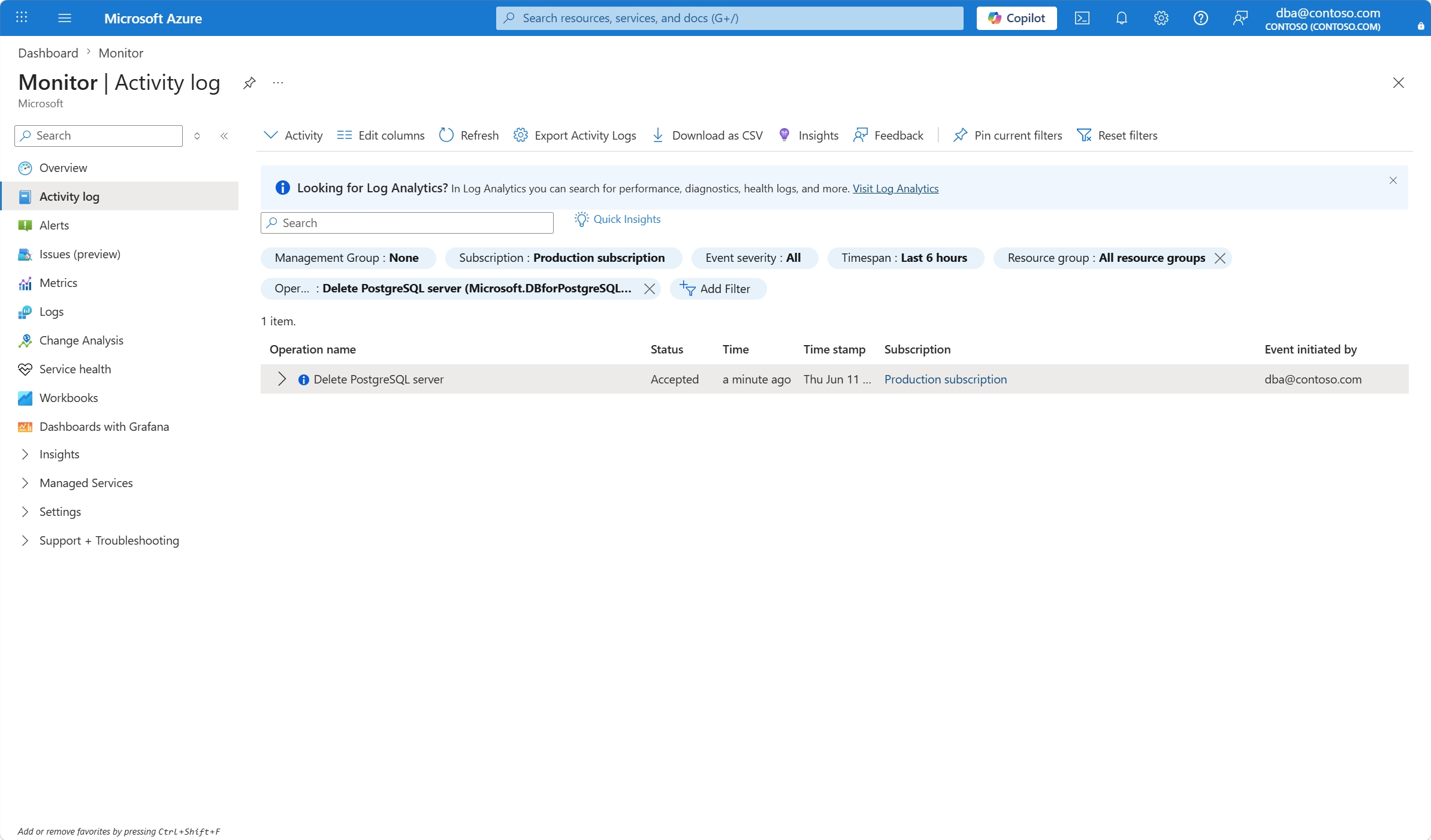
Task: Click the Copilot button
Action: (1016, 18)
